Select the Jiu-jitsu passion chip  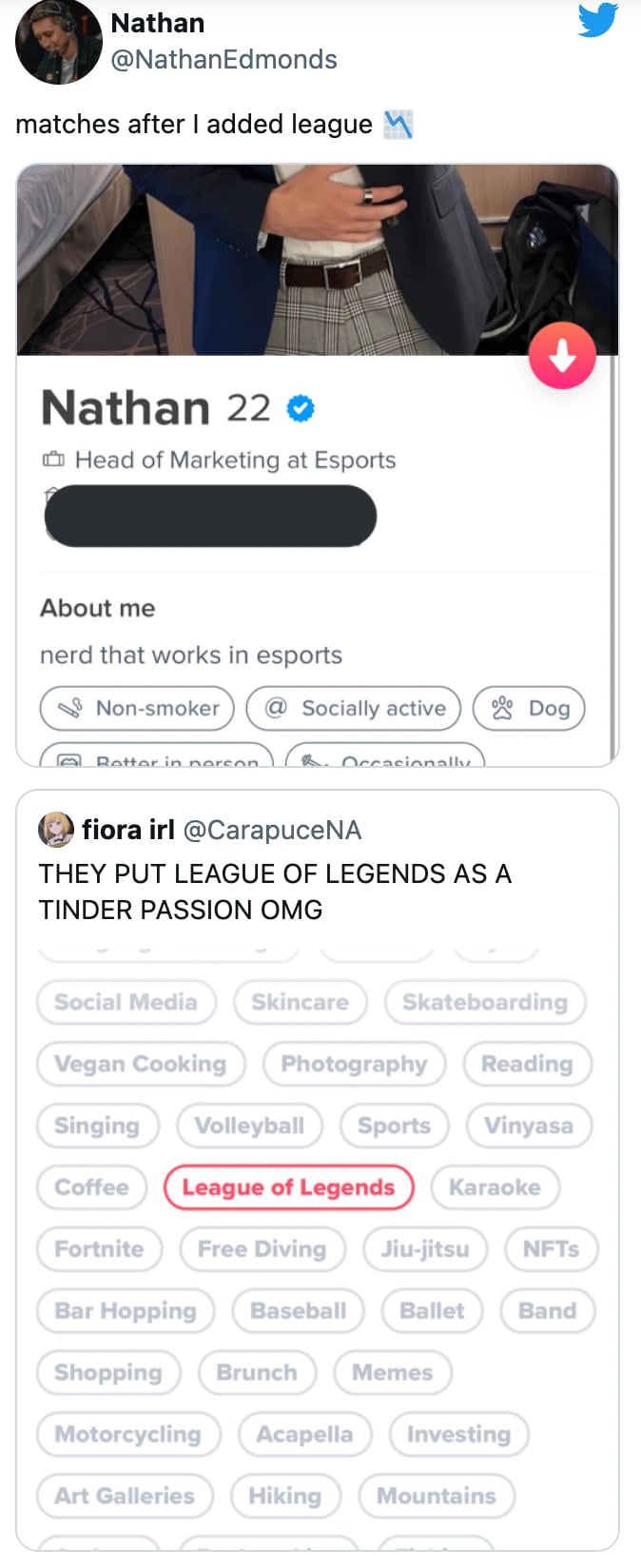pos(425,1249)
